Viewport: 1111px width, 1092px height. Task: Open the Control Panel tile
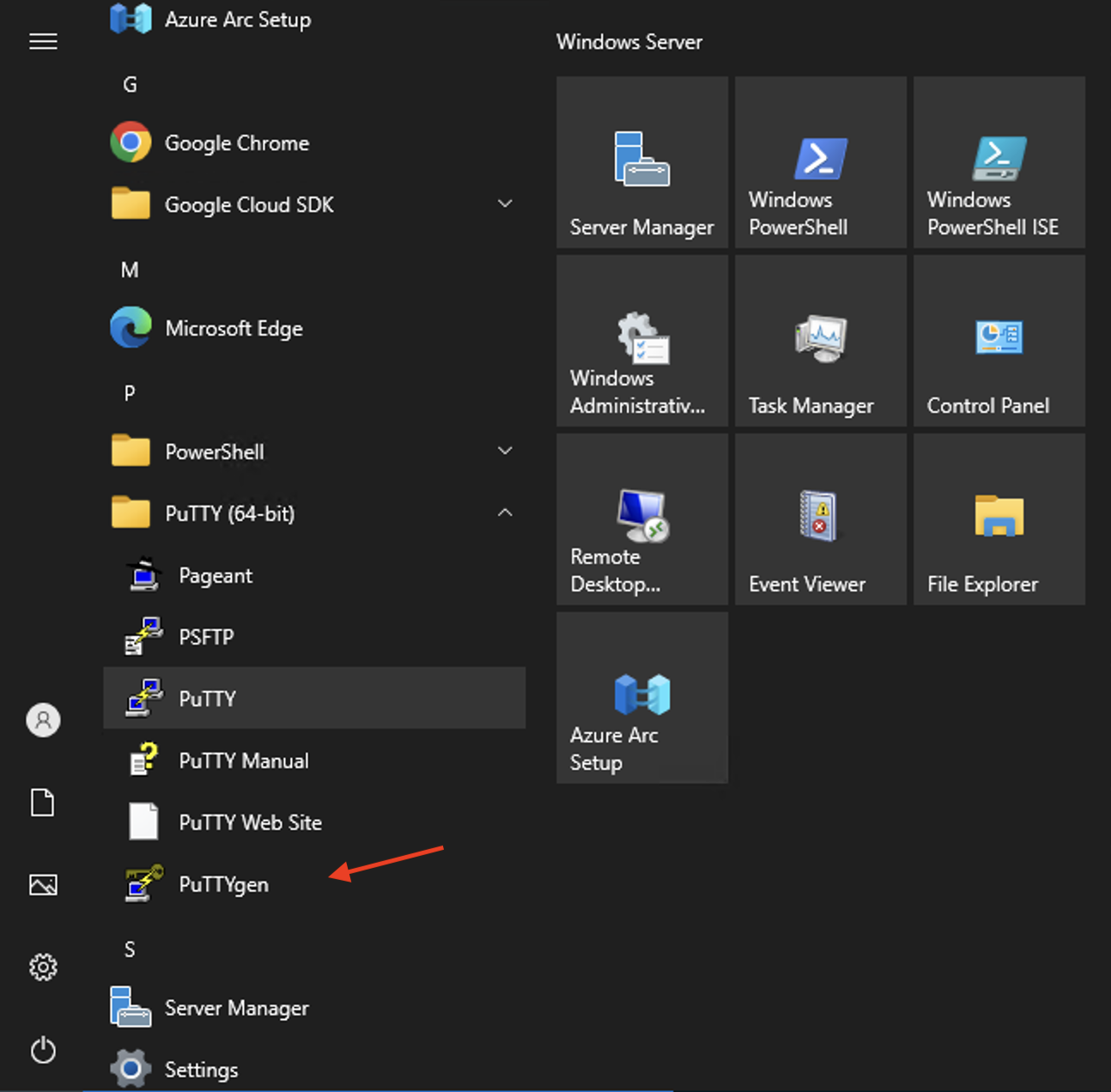[x=999, y=341]
